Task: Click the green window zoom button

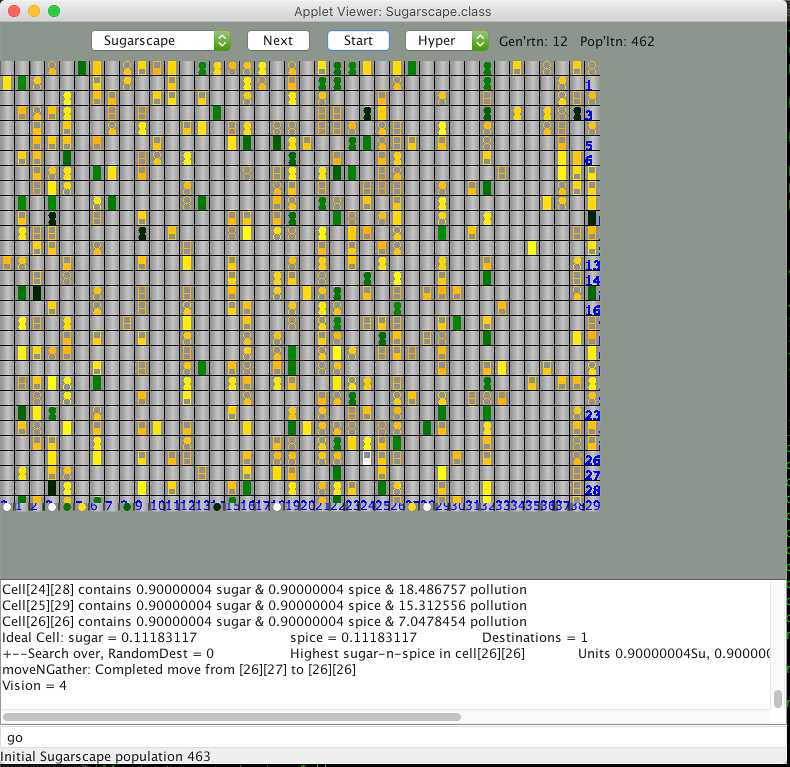Action: point(54,11)
